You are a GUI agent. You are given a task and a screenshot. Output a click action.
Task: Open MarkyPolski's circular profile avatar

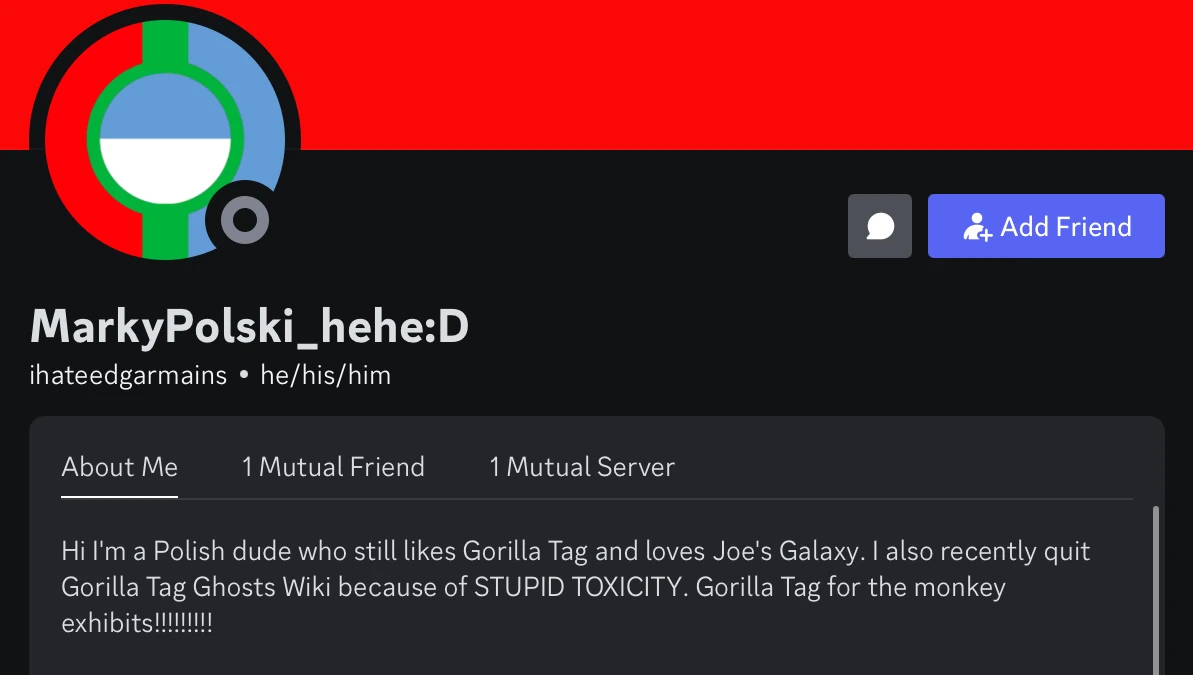[165, 140]
